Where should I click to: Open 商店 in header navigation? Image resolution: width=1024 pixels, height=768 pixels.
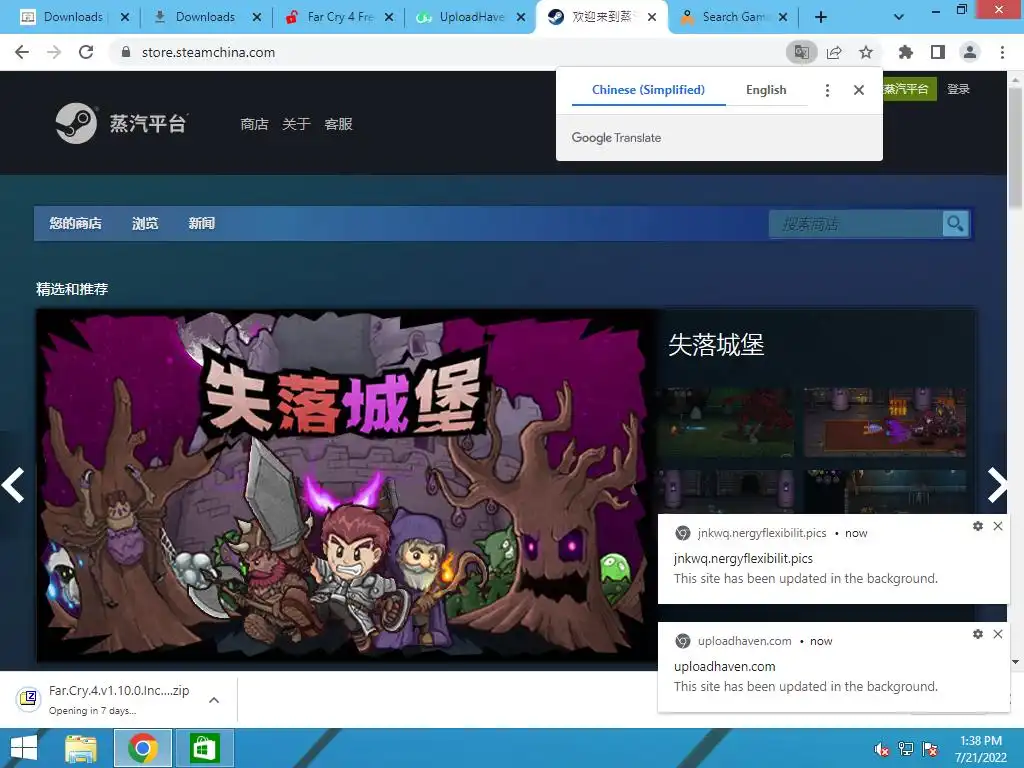(254, 124)
